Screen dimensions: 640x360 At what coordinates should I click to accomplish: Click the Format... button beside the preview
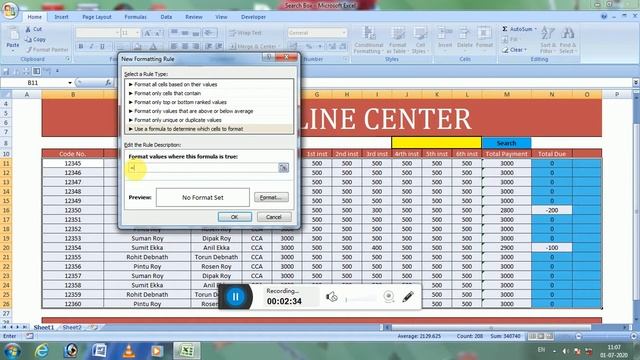[x=271, y=197]
